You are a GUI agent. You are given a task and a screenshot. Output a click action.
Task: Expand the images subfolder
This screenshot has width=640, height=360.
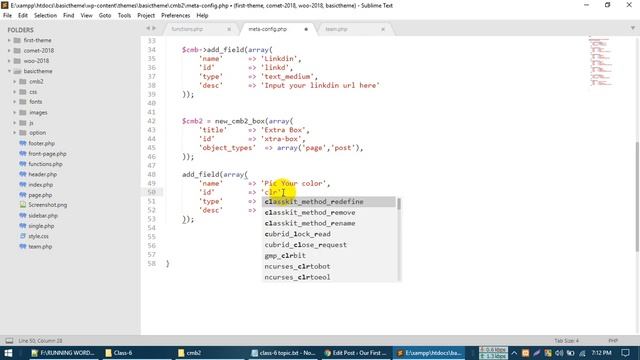(x=15, y=112)
